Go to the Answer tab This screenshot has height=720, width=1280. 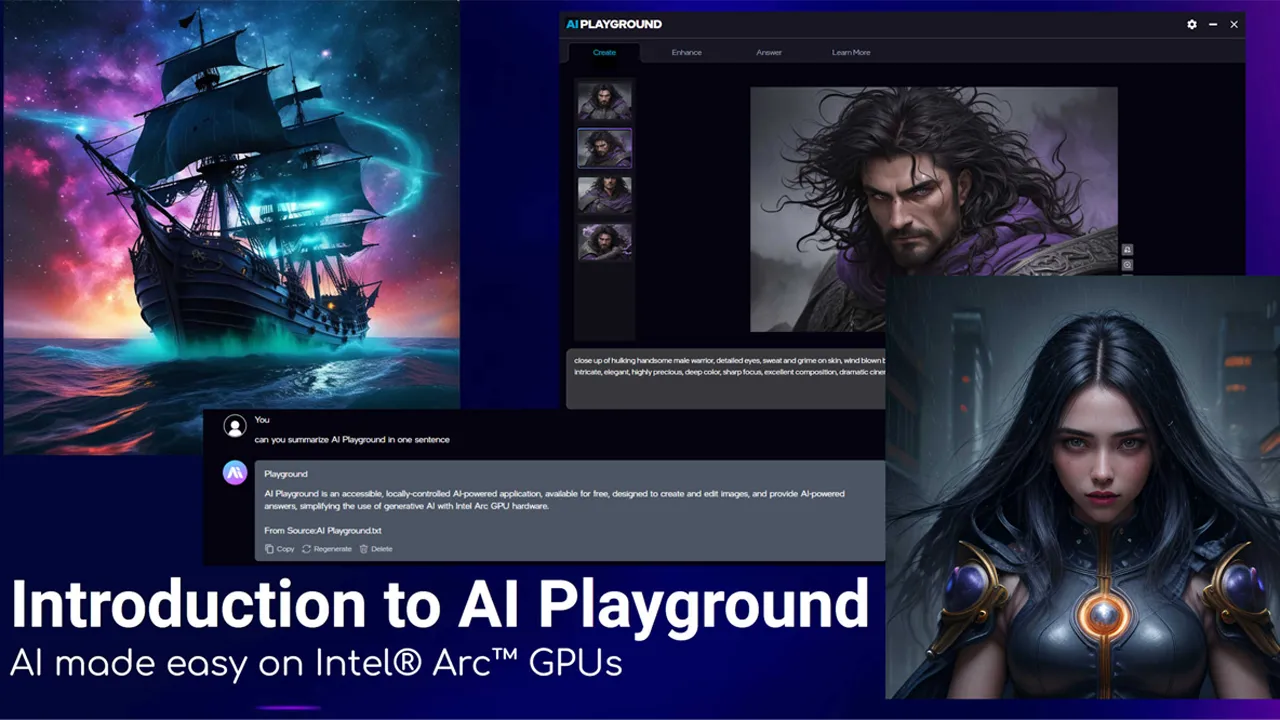point(769,52)
